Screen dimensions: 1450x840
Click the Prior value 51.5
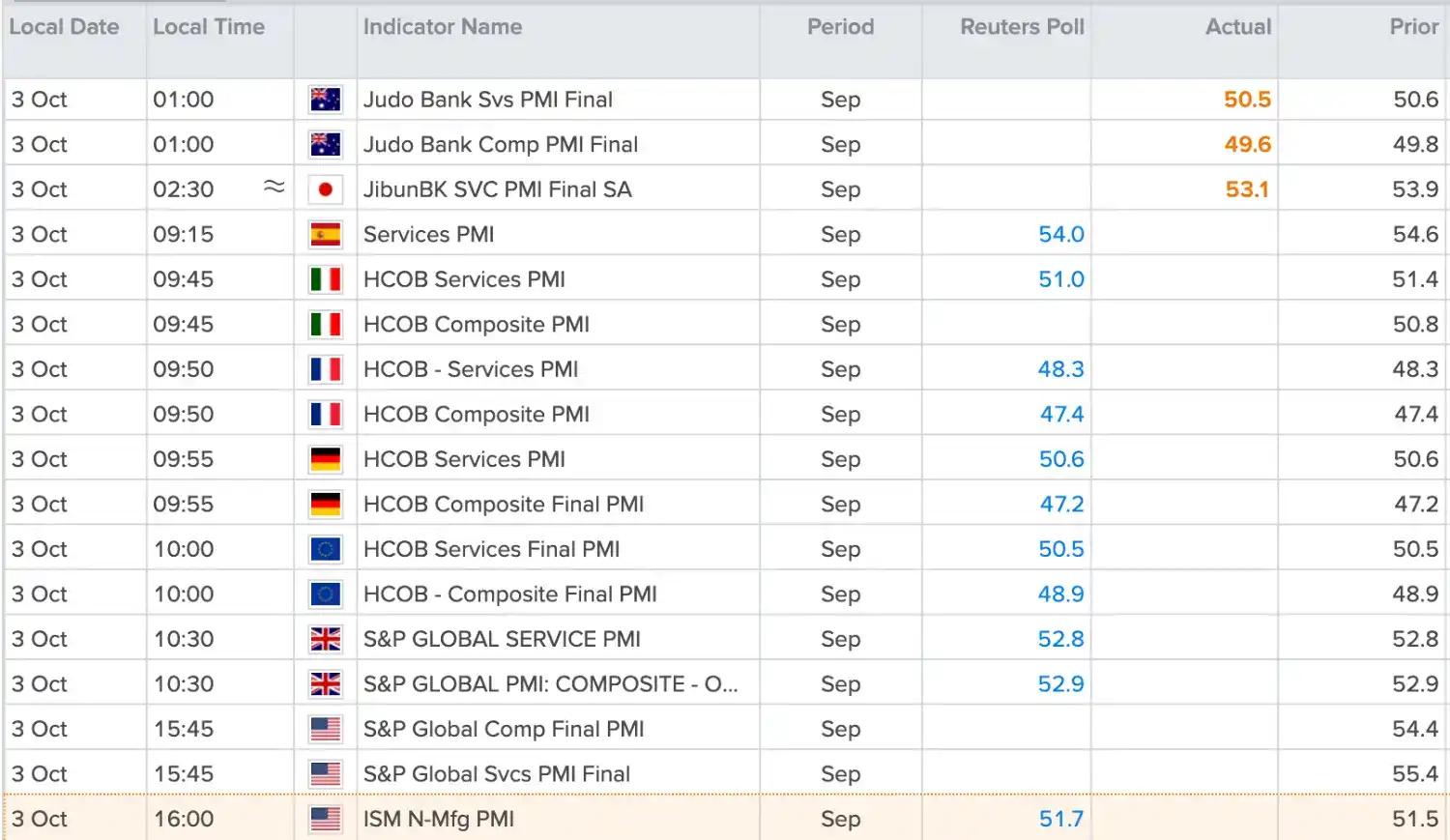[1415, 819]
